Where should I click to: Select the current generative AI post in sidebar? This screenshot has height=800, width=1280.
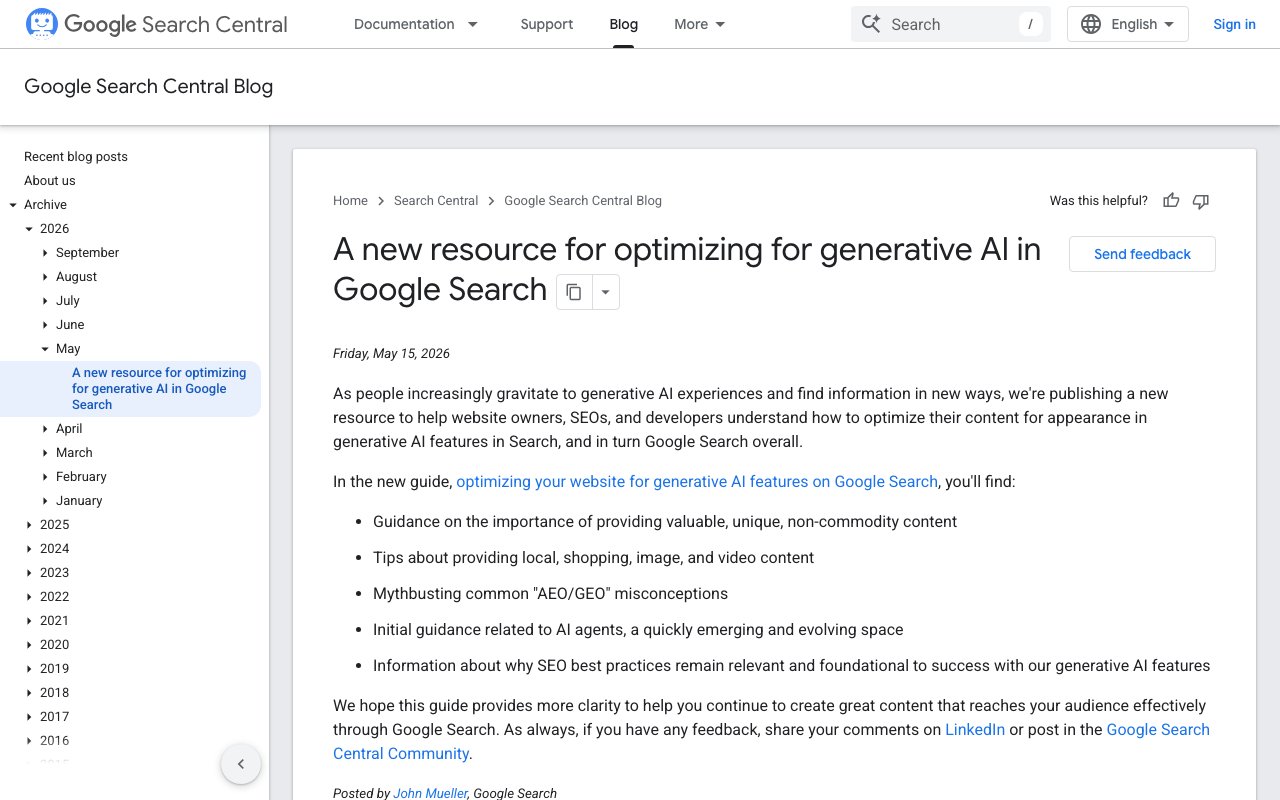pyautogui.click(x=160, y=389)
